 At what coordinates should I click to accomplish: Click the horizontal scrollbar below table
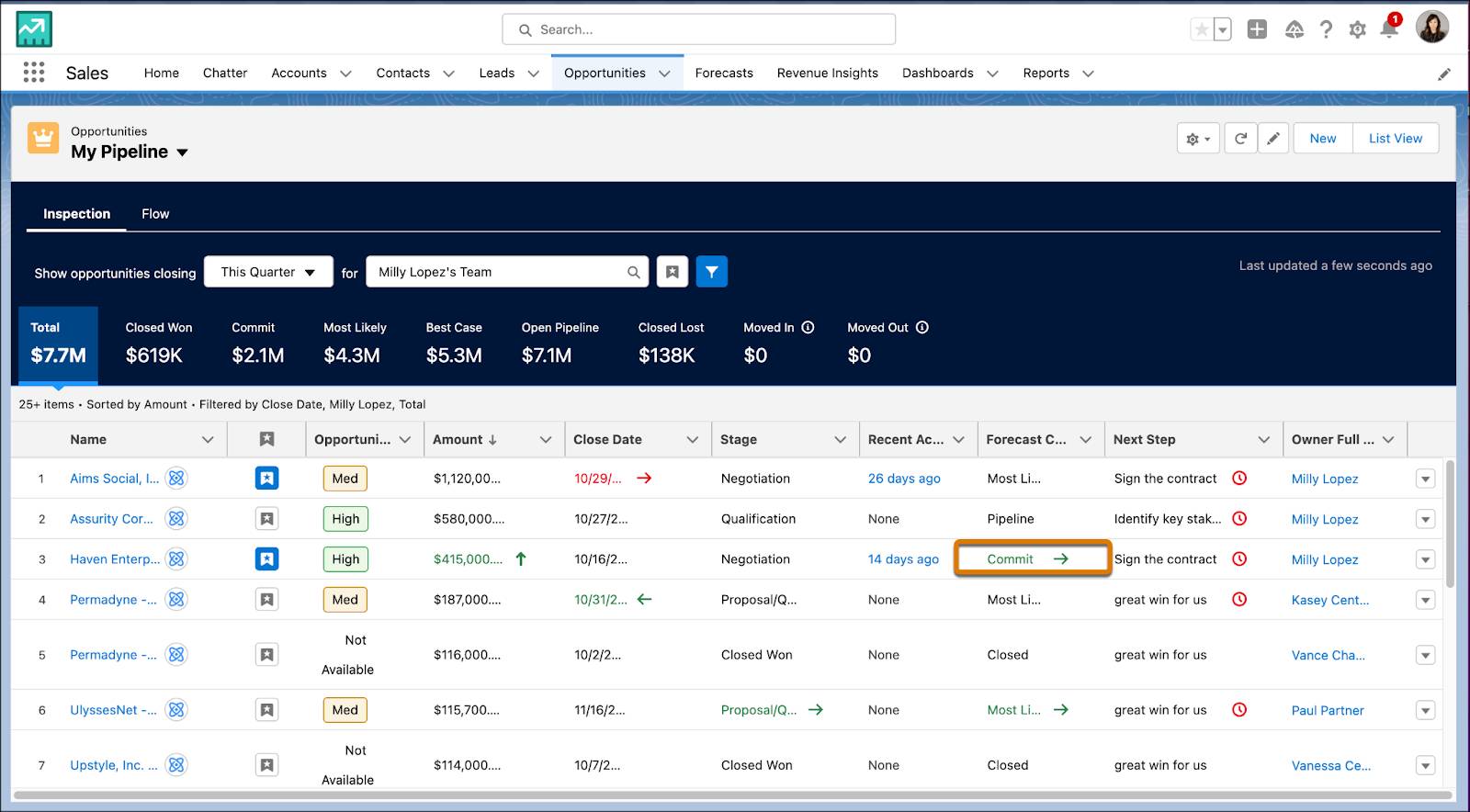pos(732,795)
